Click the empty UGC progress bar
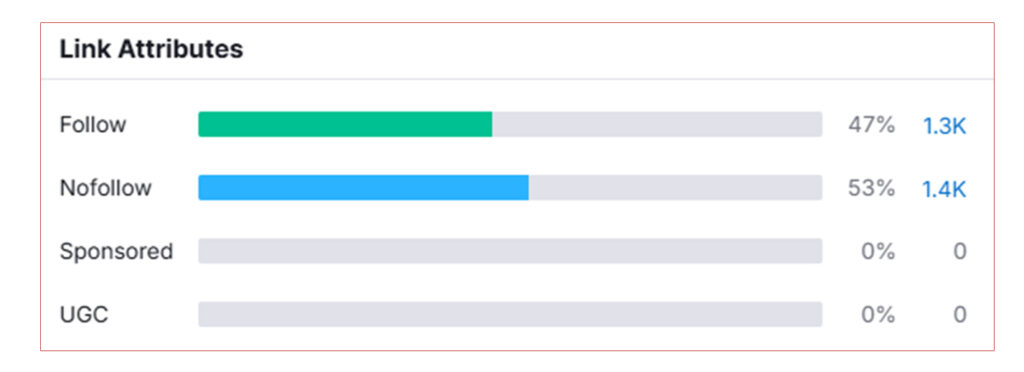1024x372 pixels. coord(510,315)
